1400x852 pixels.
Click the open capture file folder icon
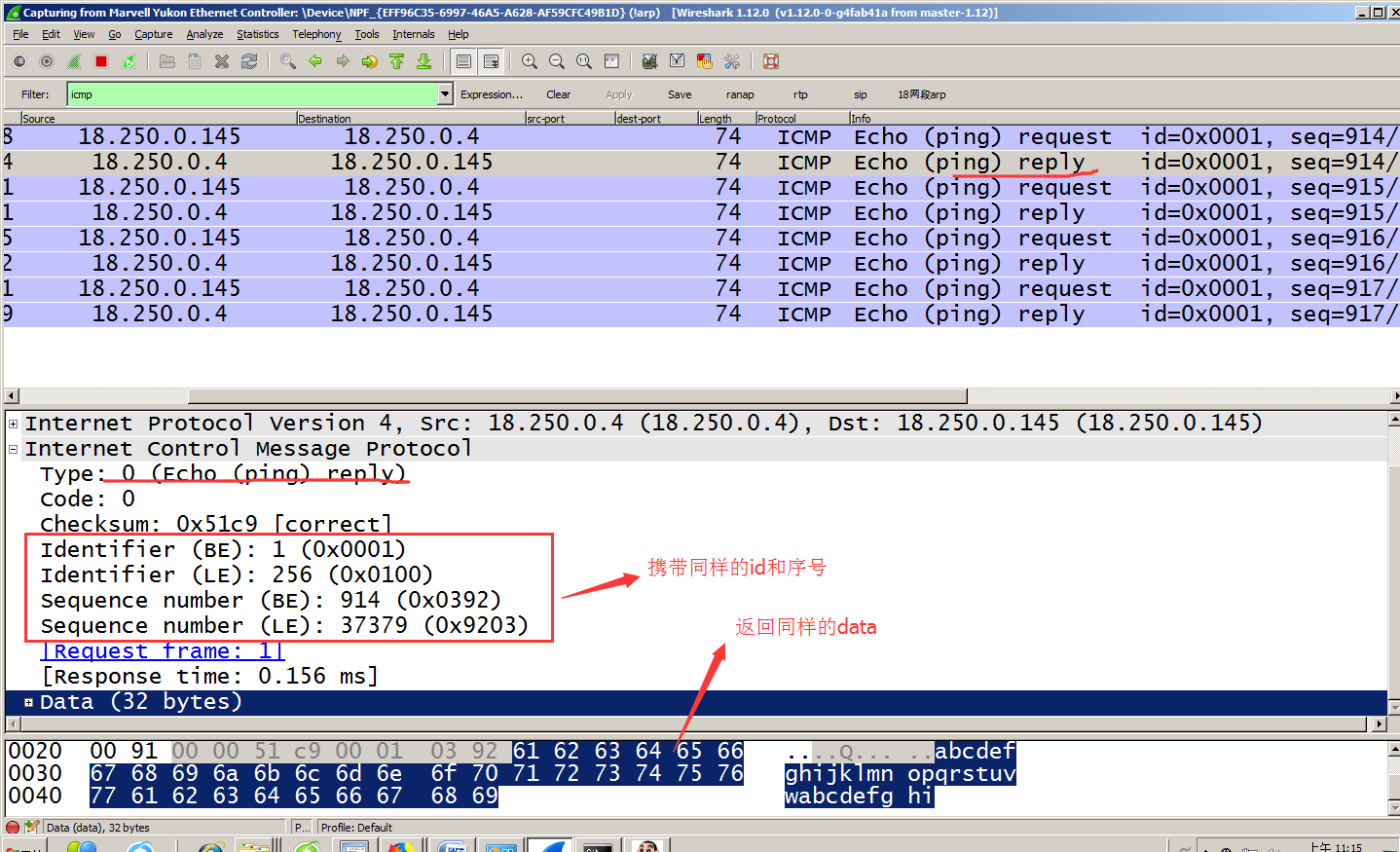167,61
